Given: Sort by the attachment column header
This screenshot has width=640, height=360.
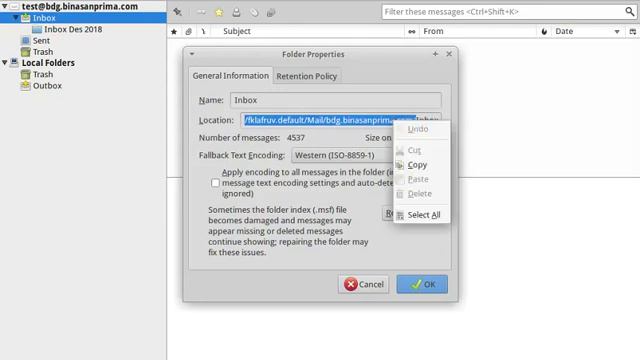Looking at the screenshot, I should [188, 31].
